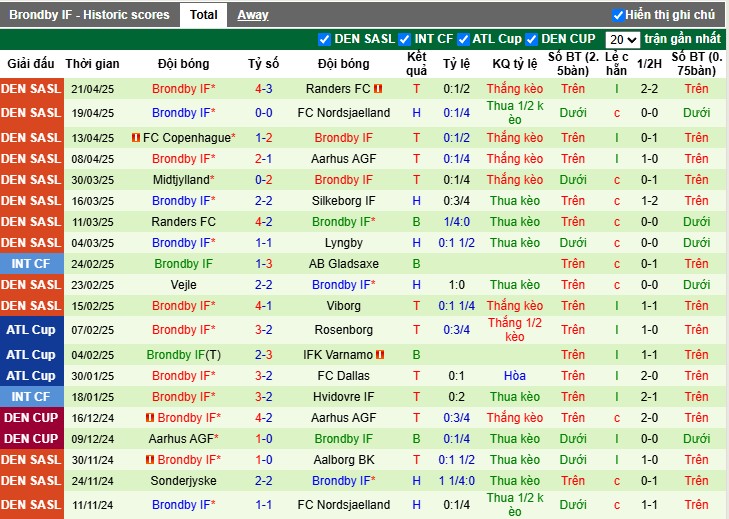Open Aarhus AGF team on 08/04/25 row
This screenshot has width=729, height=519.
[x=344, y=159]
